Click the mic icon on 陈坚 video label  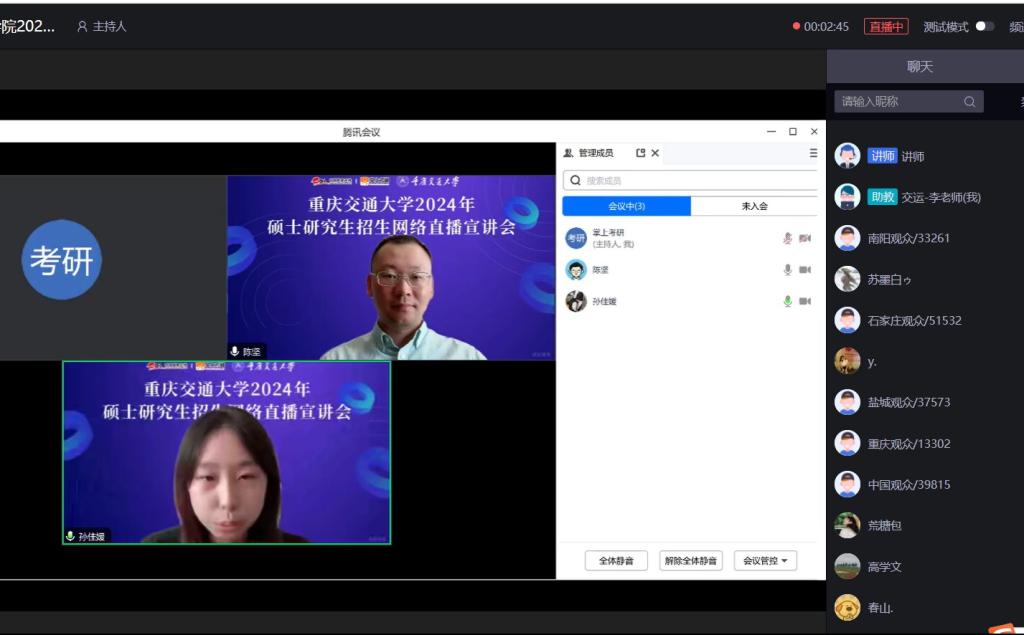tap(235, 351)
